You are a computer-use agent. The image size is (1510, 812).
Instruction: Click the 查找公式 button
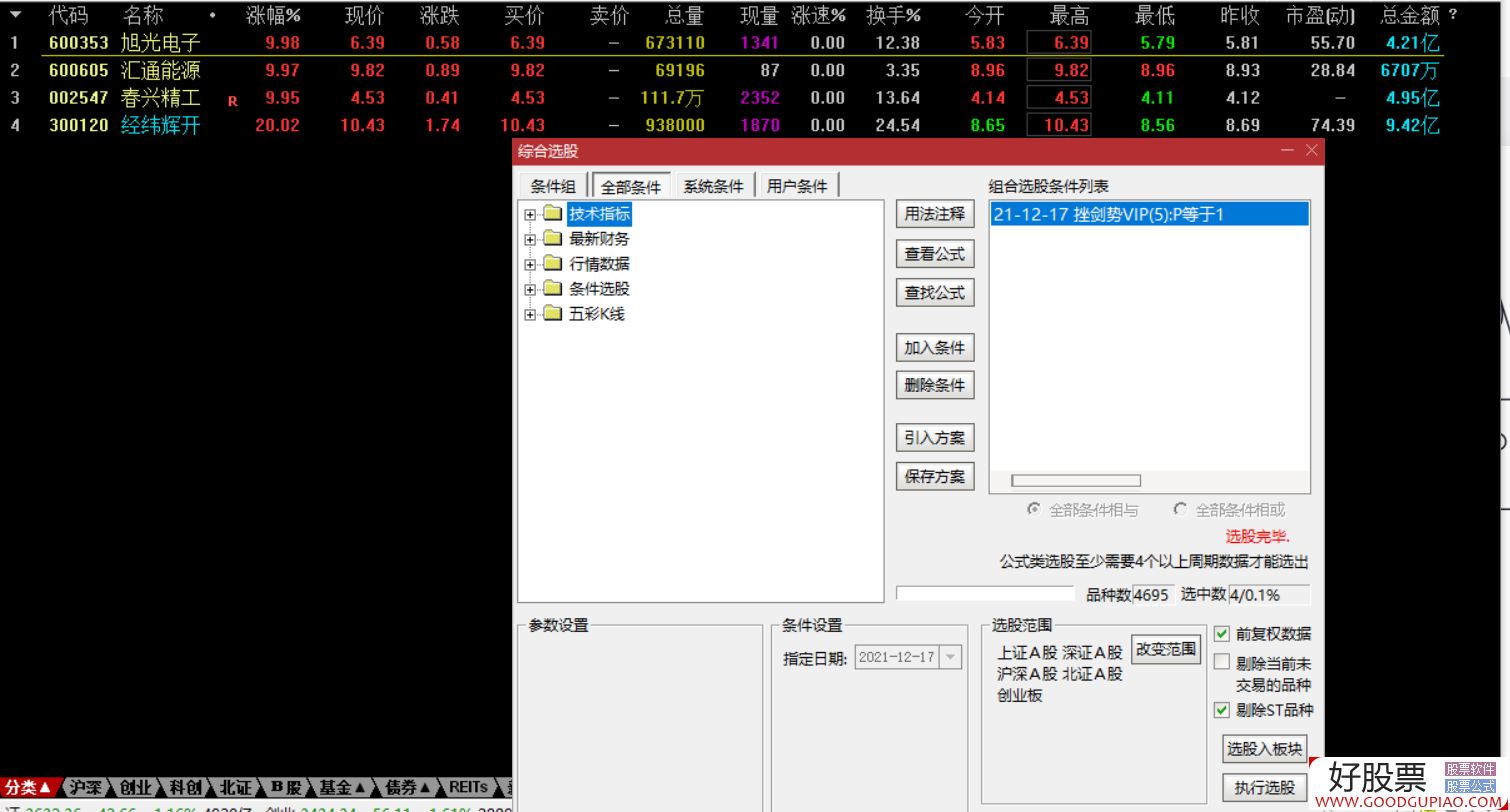(935, 293)
